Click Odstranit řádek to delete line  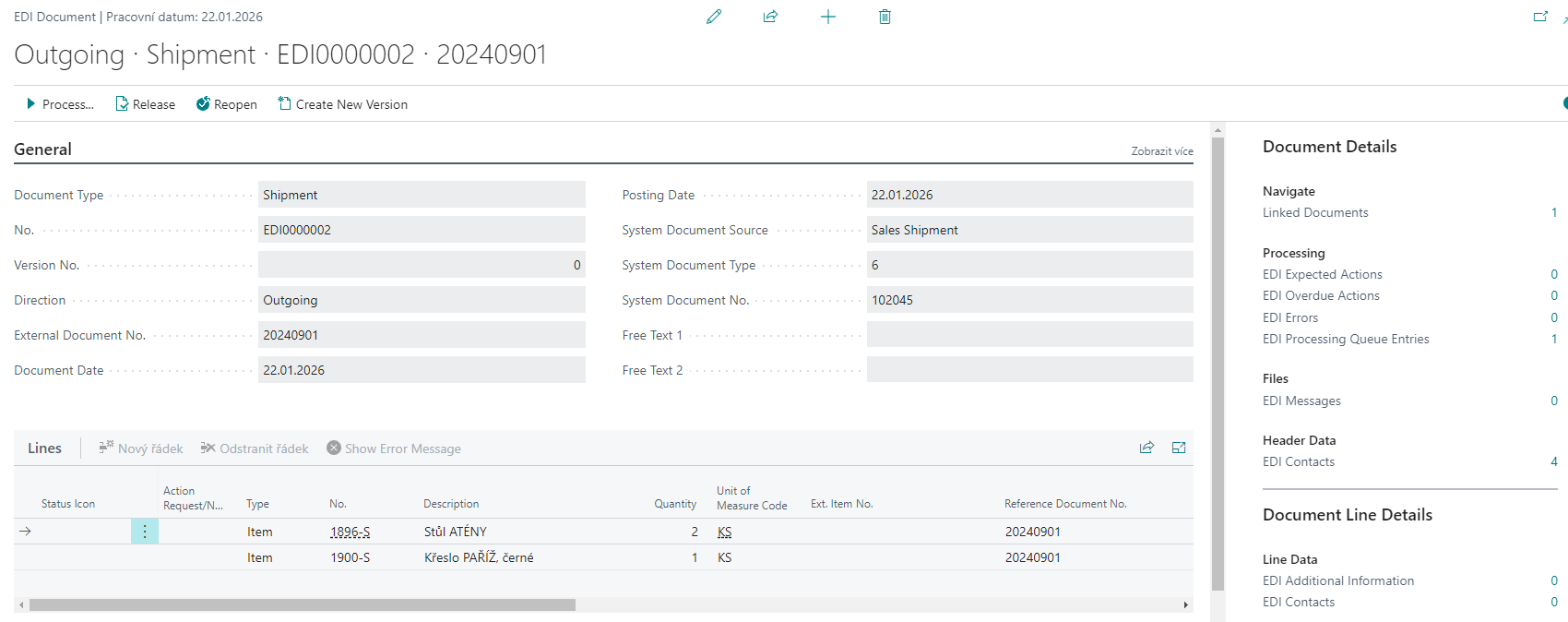(x=255, y=449)
